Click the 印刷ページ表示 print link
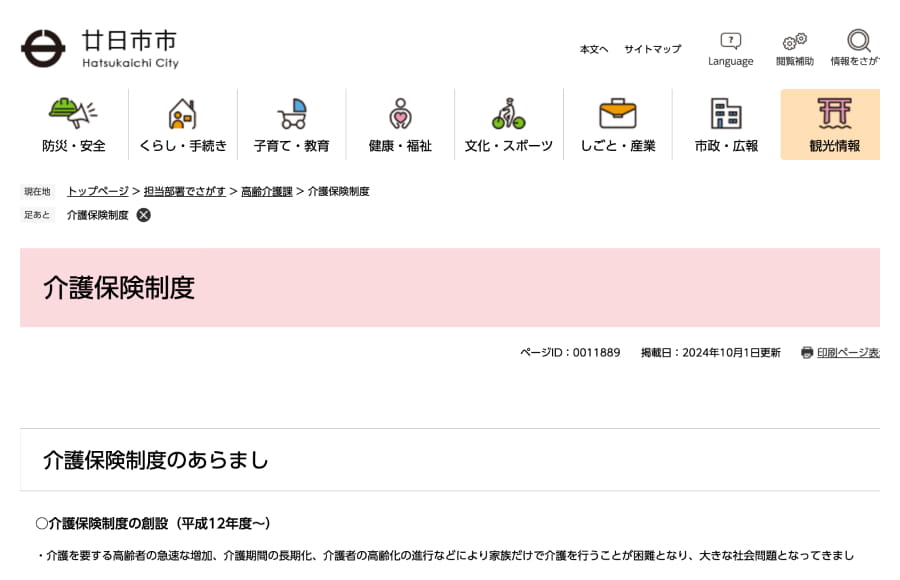The height and width of the screenshot is (580, 900). click(x=847, y=353)
